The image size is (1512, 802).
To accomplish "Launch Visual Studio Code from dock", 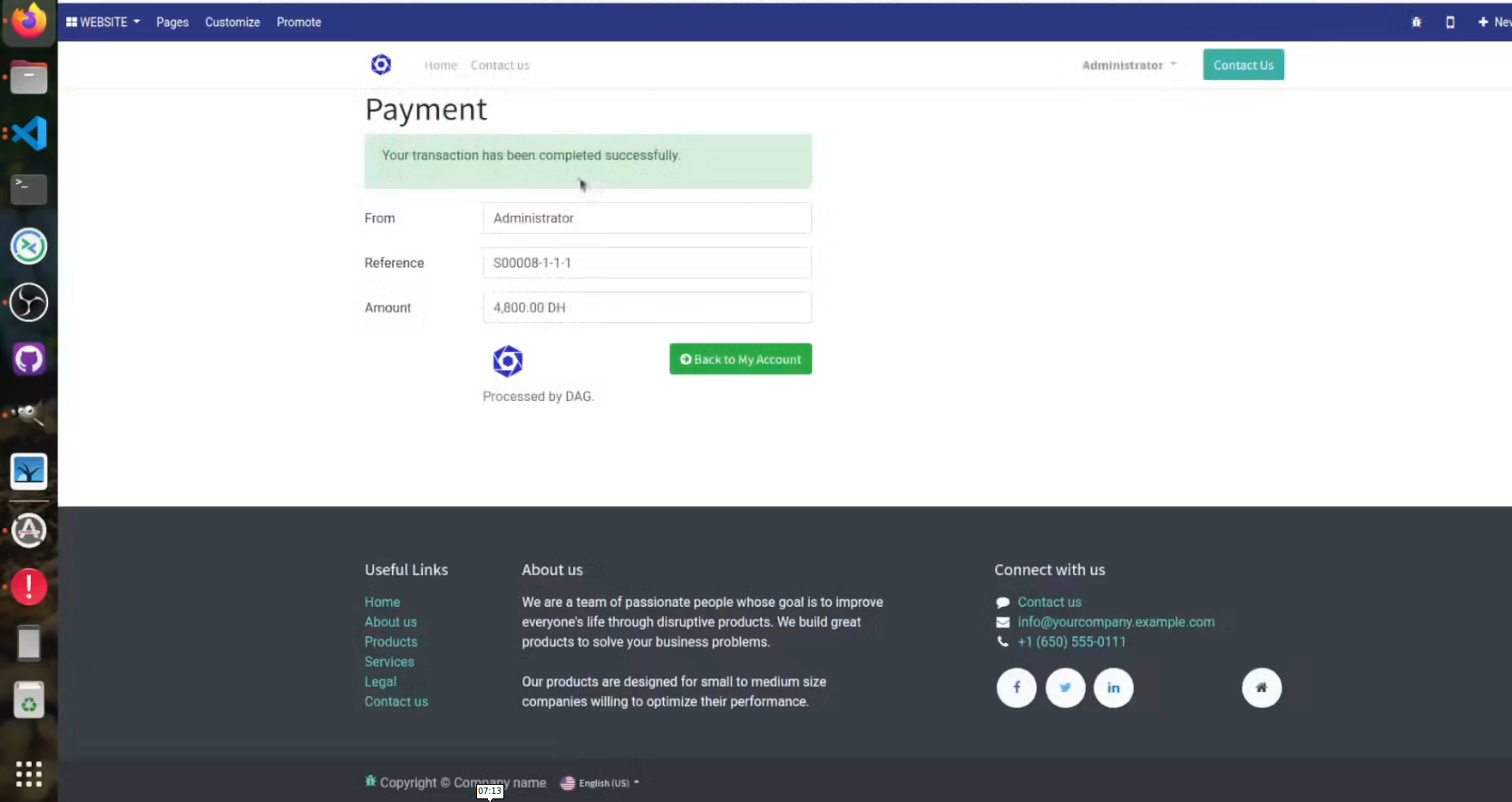I will 29,133.
